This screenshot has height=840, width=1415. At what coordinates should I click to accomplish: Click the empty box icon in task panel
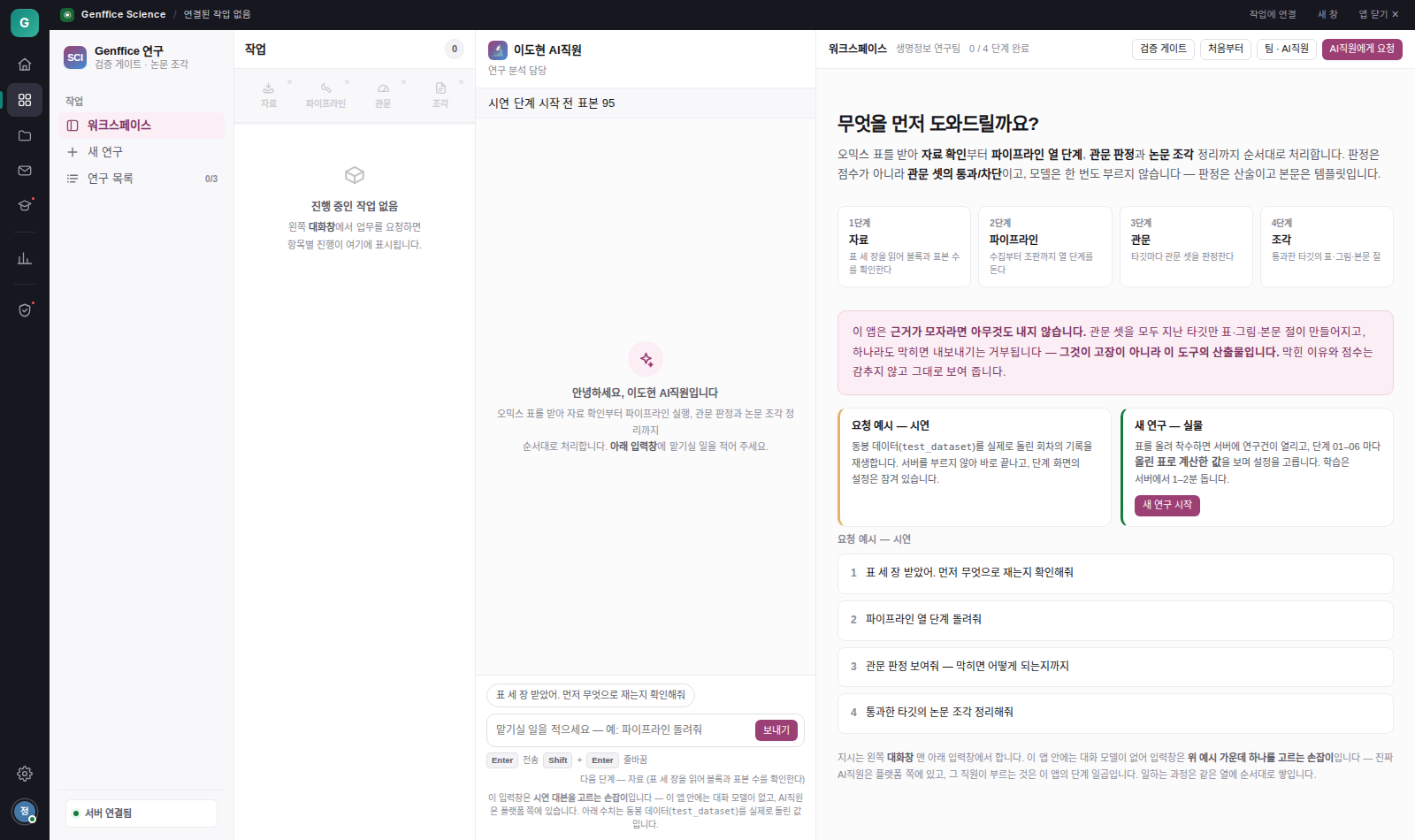pos(355,175)
